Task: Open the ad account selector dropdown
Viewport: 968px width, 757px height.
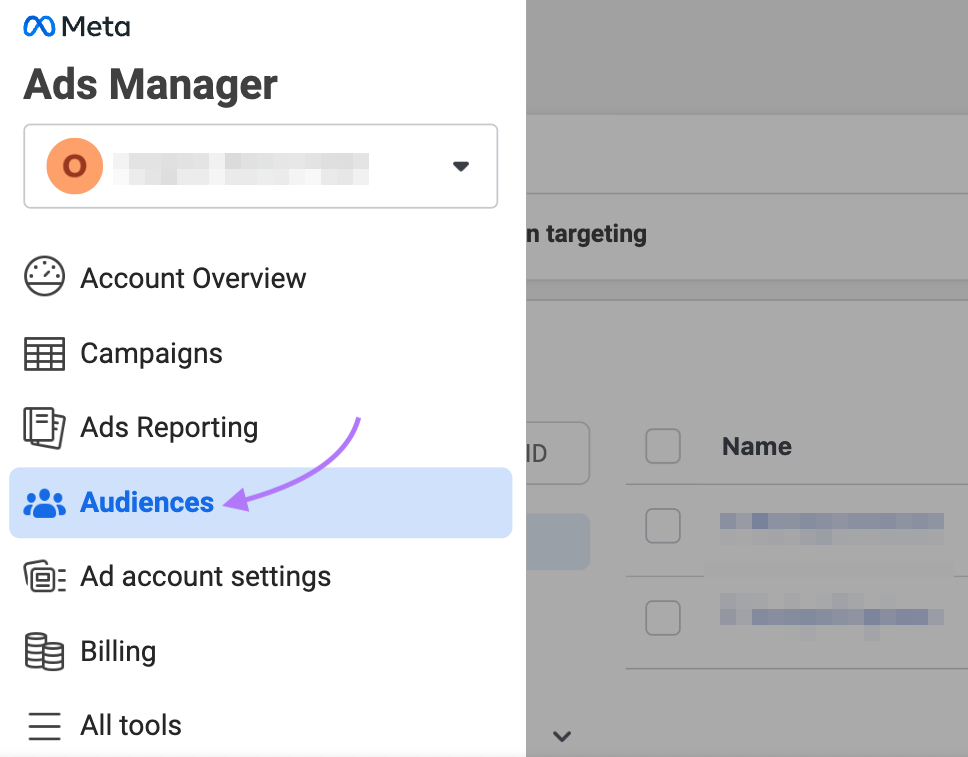Action: click(x=260, y=166)
